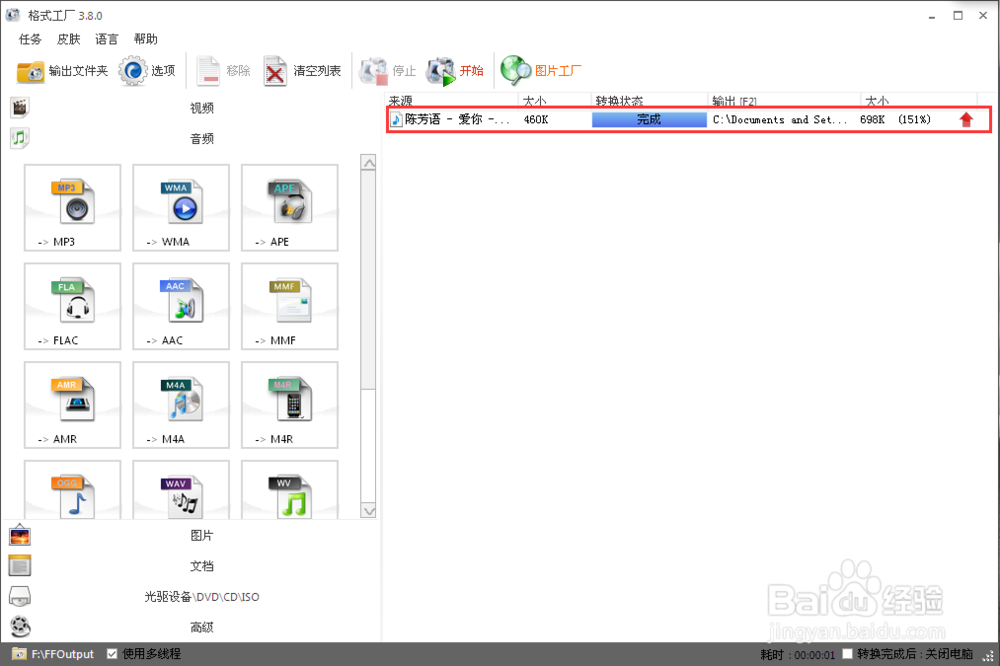
Task: Enable 转换完成后:关闭电脑 shutdown option
Action: [x=846, y=653]
